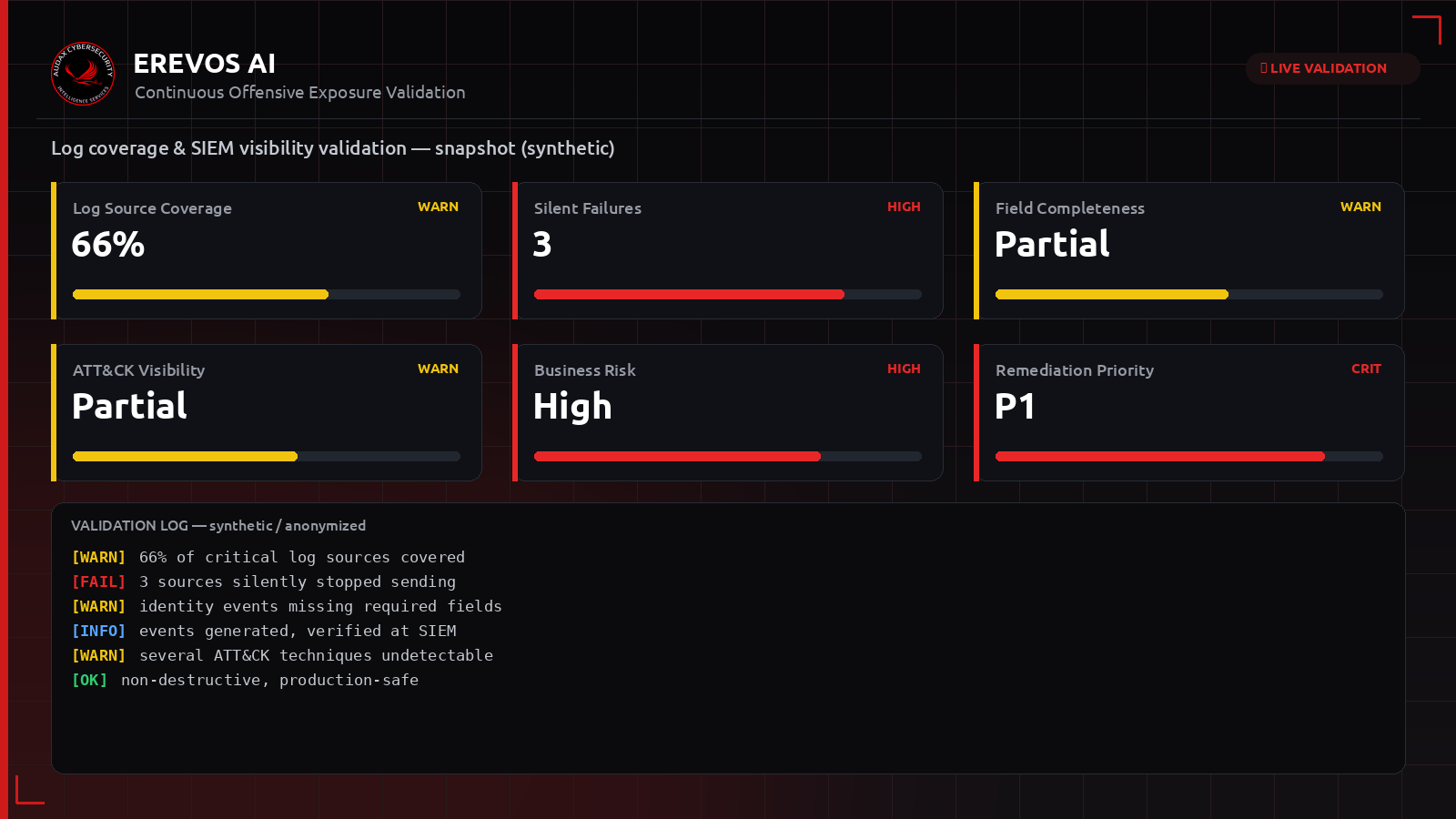Select log line 'identity events missing required fields'

tap(320, 606)
